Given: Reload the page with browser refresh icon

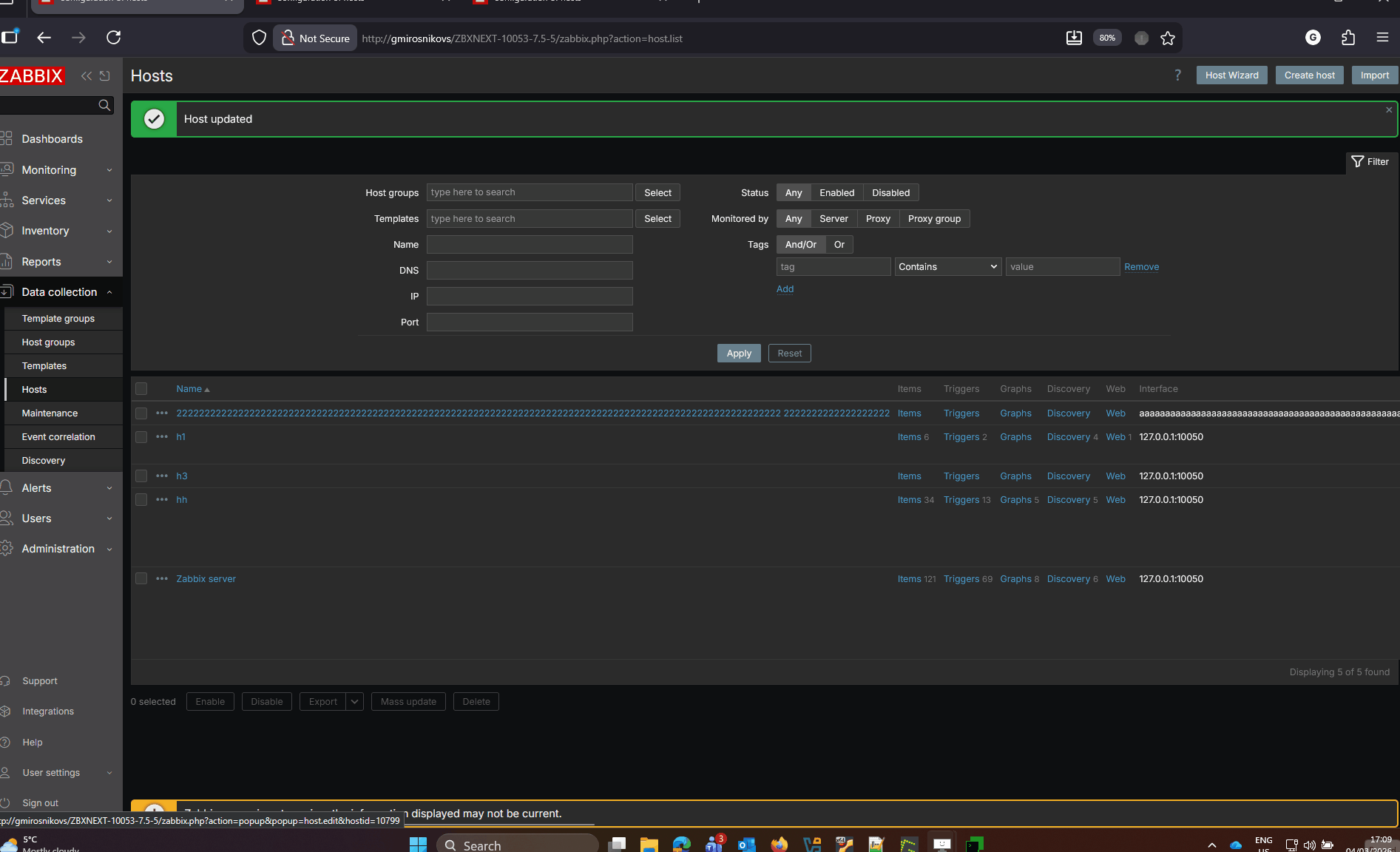Looking at the screenshot, I should click(113, 38).
